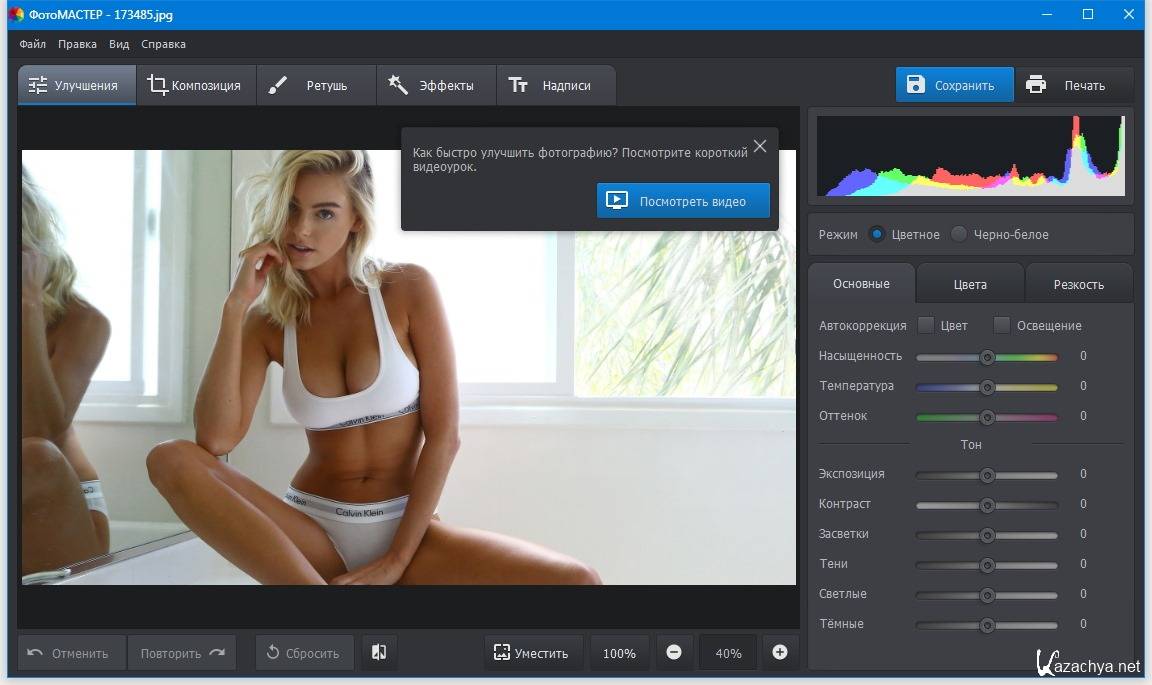The width and height of the screenshot is (1152, 685).
Task: Open the Файл menu
Action: tap(32, 44)
